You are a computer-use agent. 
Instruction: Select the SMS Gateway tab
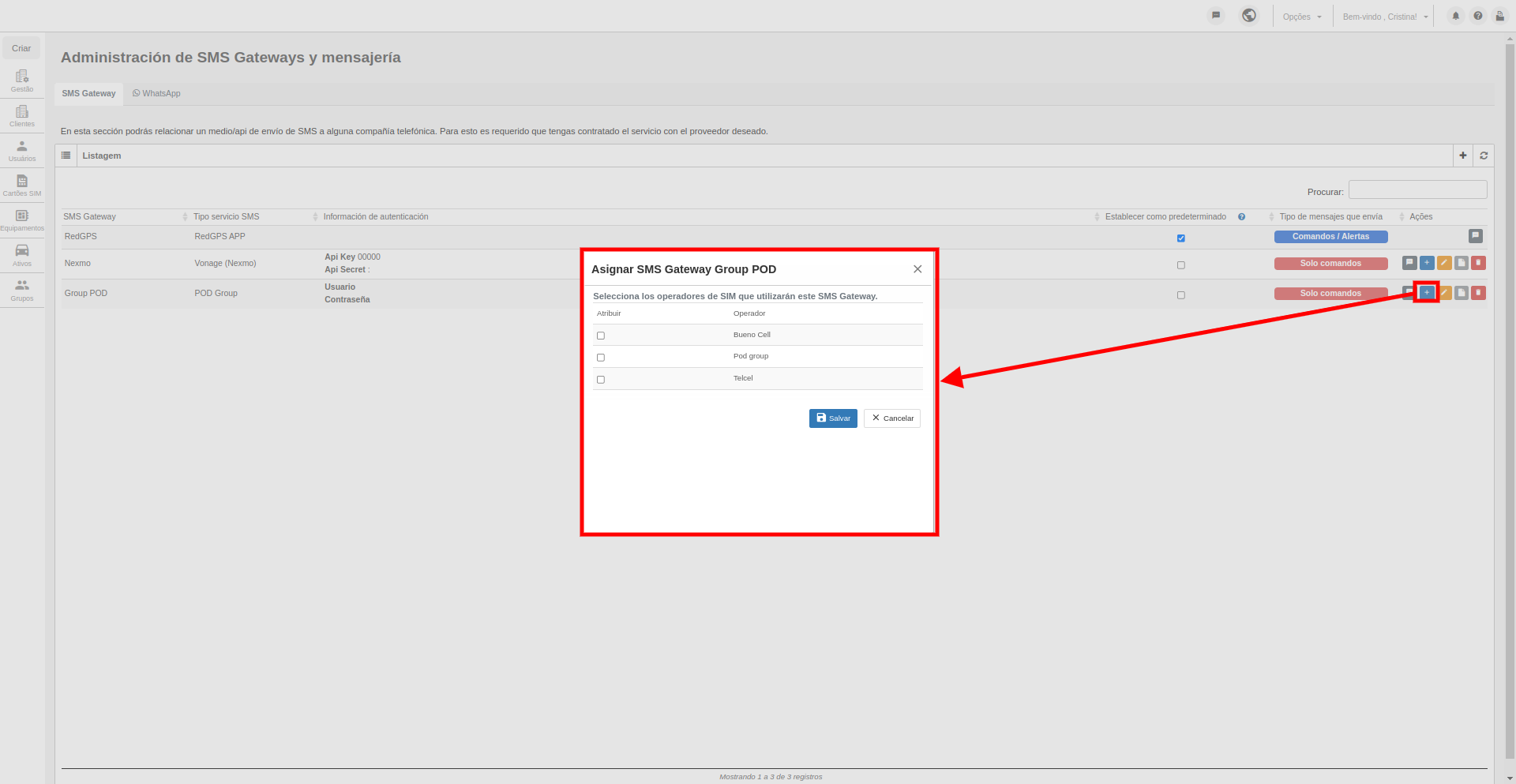[88, 93]
